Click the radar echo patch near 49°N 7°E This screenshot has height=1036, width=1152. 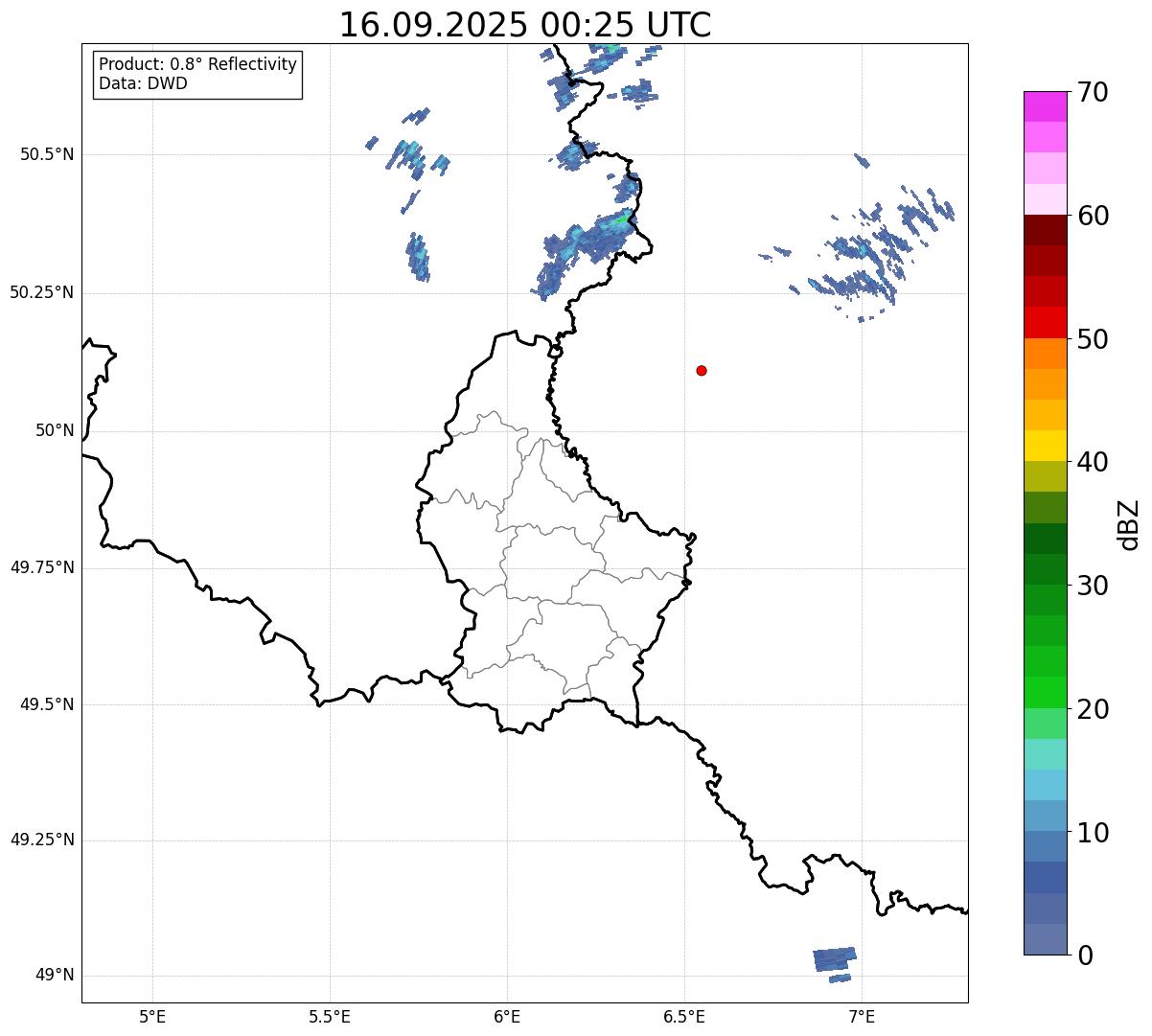(x=834, y=958)
